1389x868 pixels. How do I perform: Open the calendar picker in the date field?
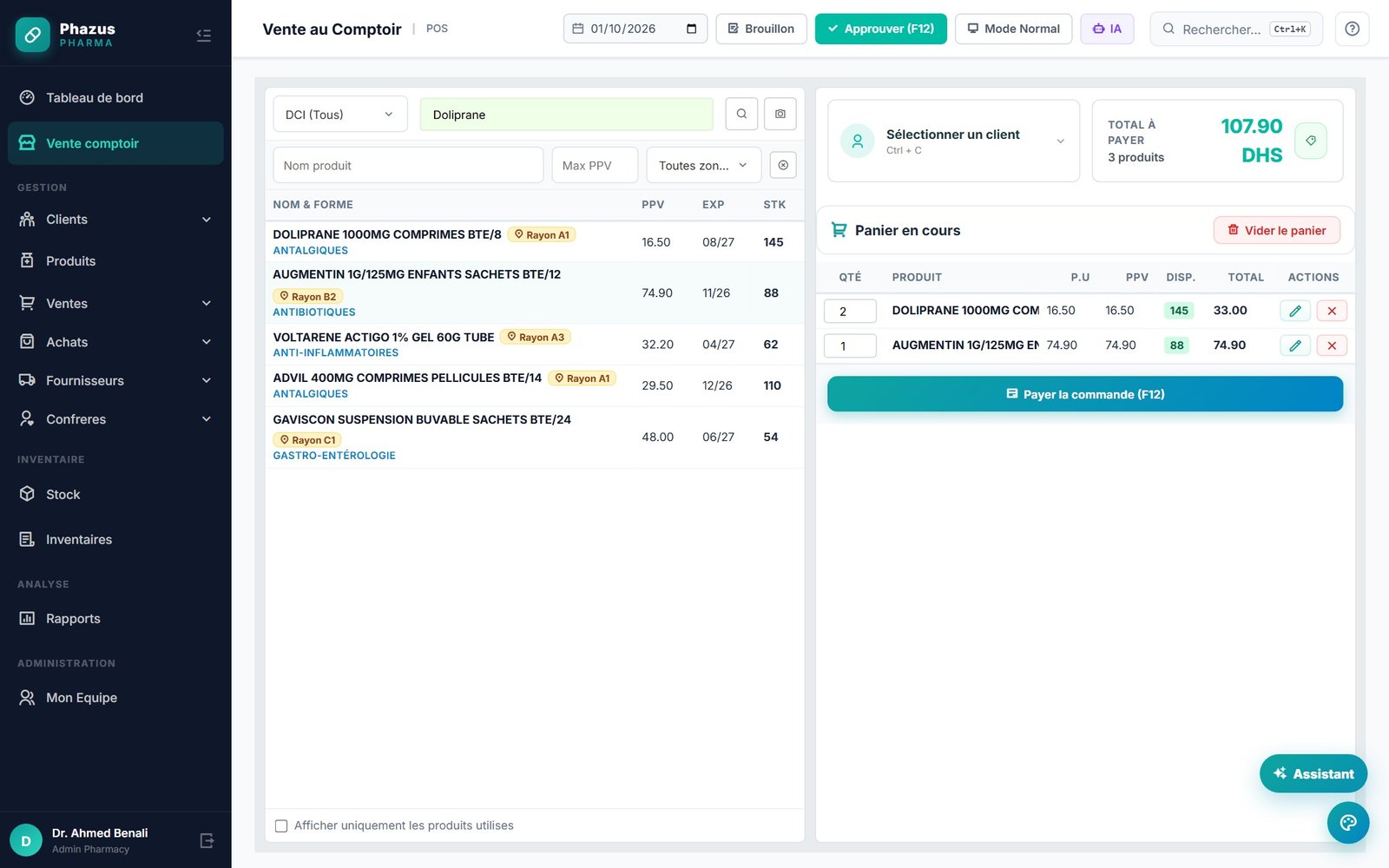(691, 29)
